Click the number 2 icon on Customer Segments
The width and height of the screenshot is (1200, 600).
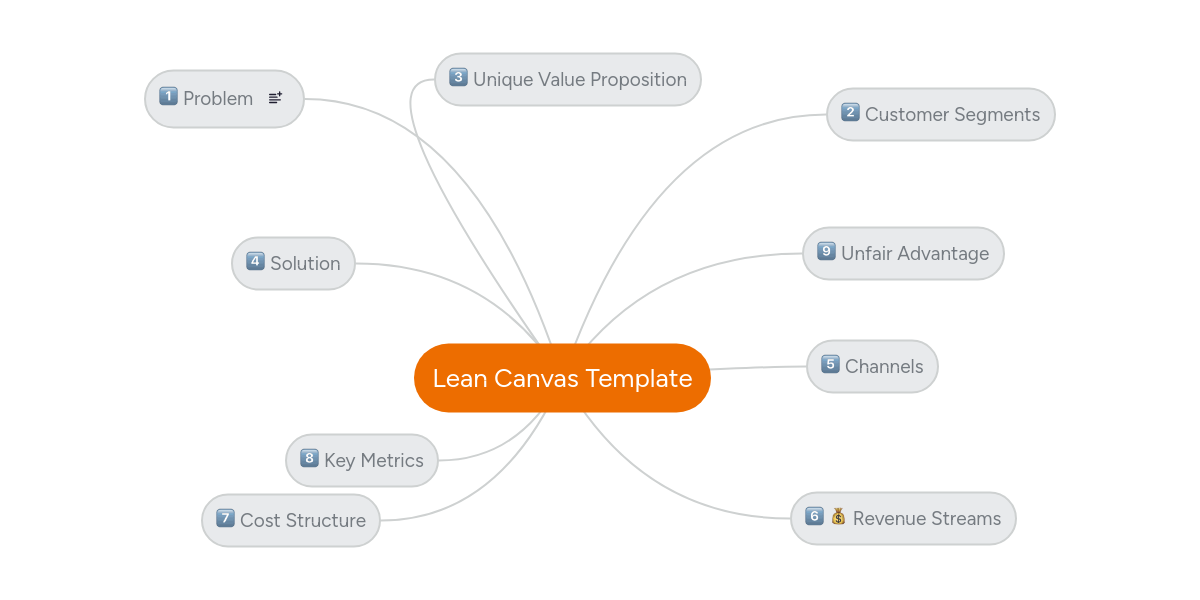pyautogui.click(x=850, y=112)
